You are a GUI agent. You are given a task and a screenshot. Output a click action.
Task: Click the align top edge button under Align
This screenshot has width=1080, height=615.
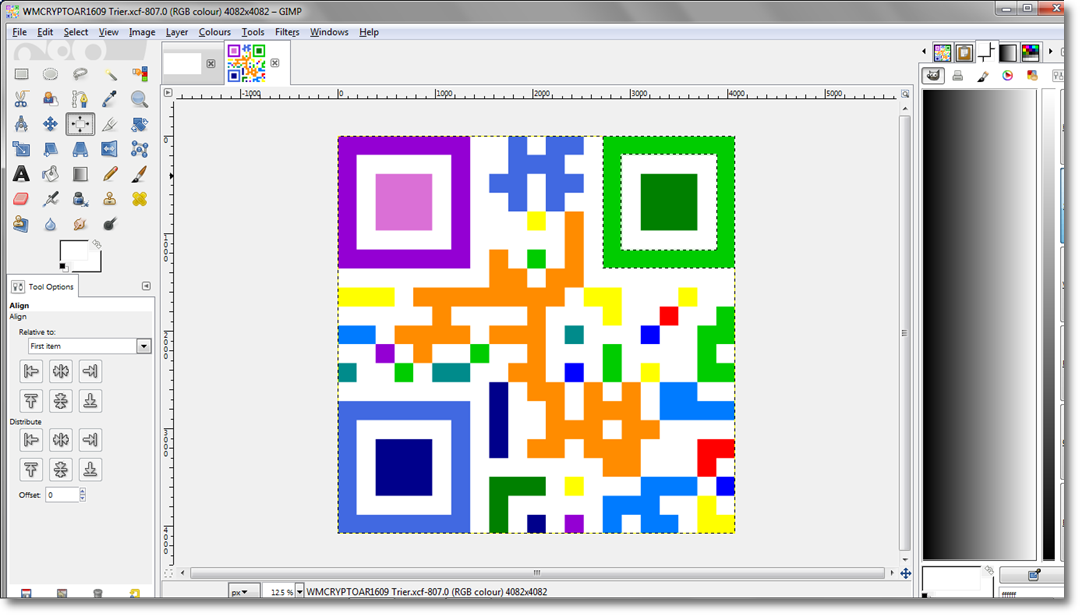click(31, 401)
